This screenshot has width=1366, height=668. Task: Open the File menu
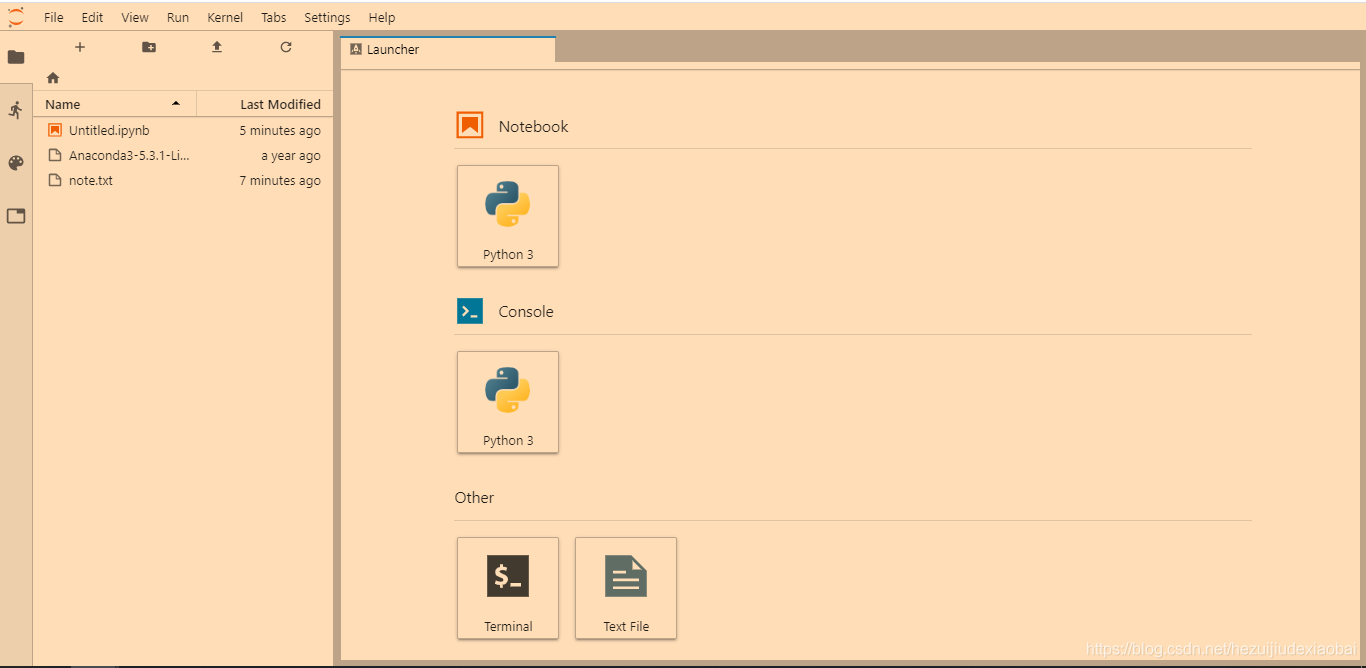52,17
